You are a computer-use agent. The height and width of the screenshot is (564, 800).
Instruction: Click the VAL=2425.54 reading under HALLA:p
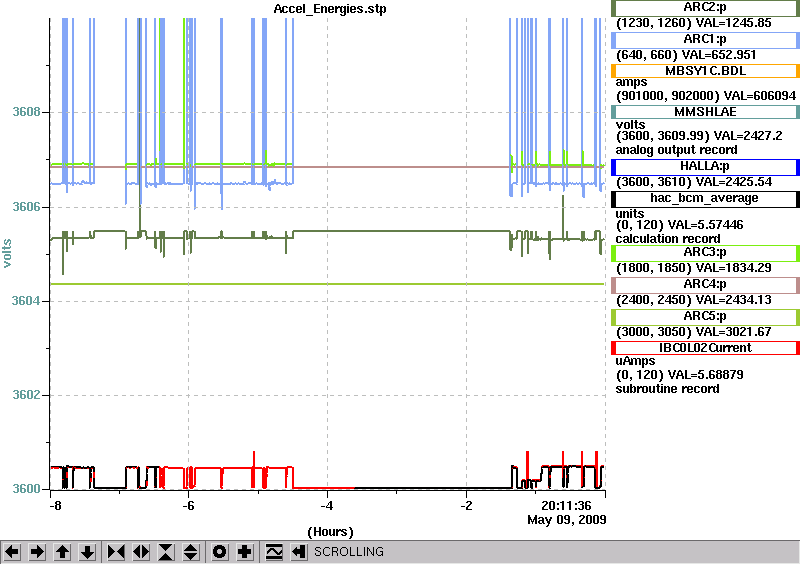[x=734, y=182]
